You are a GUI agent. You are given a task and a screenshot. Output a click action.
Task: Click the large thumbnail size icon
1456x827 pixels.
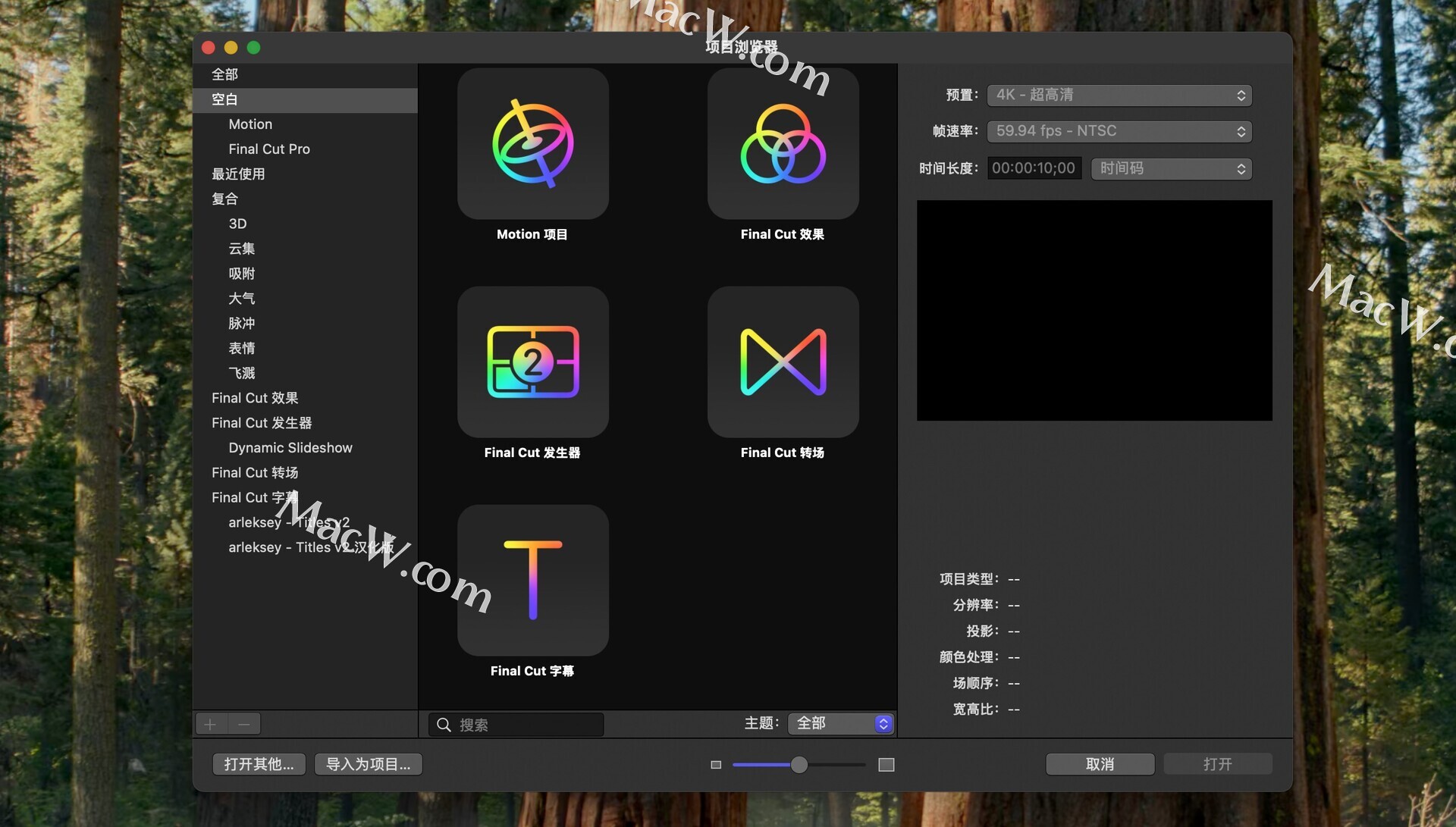click(886, 765)
